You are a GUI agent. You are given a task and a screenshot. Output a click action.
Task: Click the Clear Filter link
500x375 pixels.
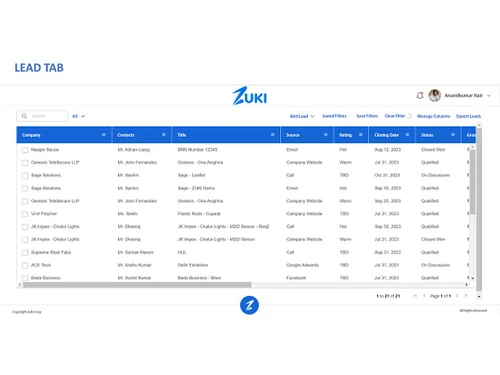395,116
